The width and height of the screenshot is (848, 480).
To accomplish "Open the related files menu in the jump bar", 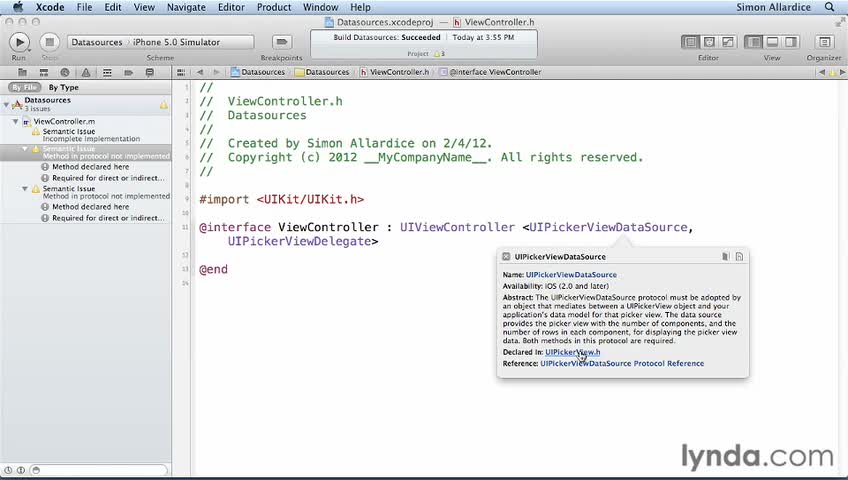I will click(181, 72).
